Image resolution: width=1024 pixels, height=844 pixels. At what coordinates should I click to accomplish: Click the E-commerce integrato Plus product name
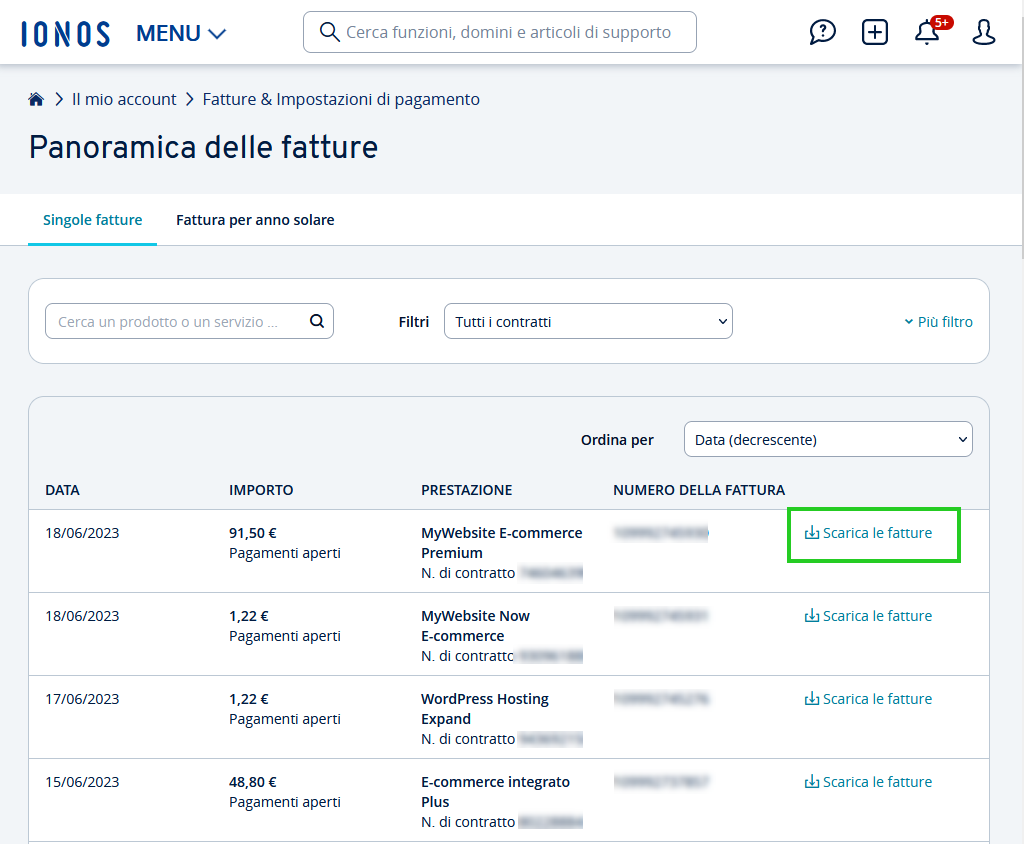495,792
